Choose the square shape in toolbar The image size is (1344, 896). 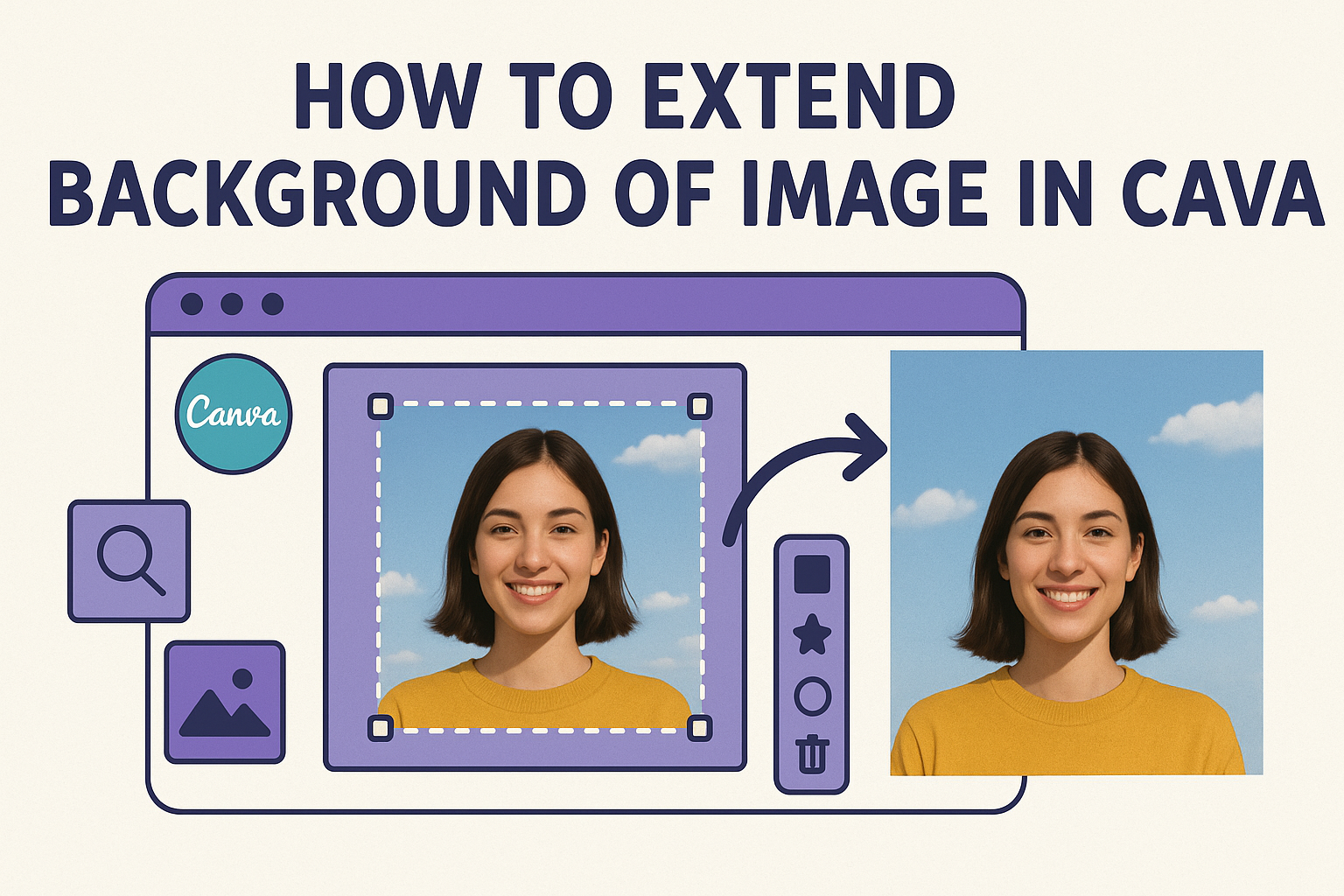point(812,574)
